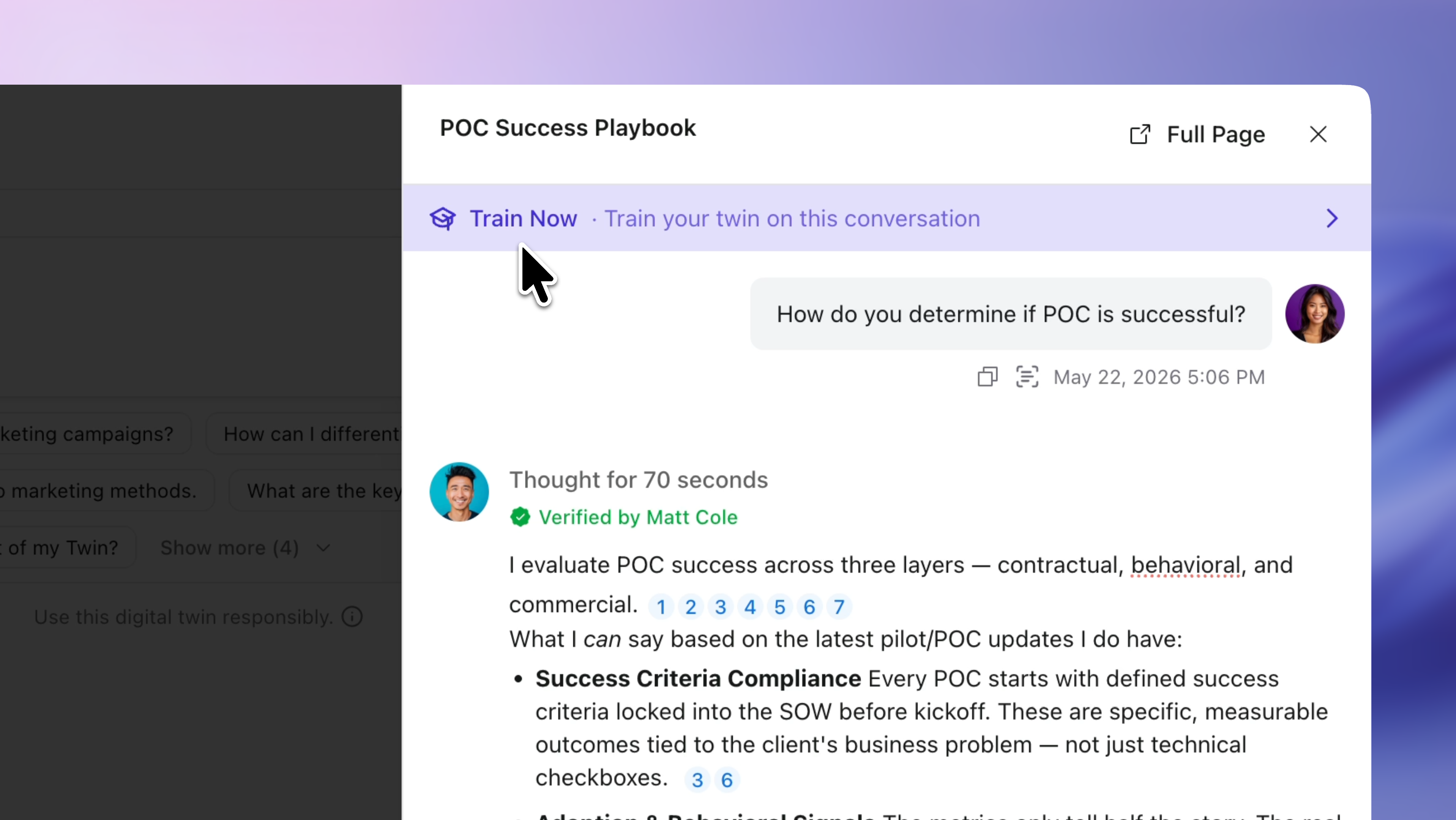Screen dimensions: 1456x820
Task: Expand the Train Now banner chevron
Action: [x=1332, y=219]
